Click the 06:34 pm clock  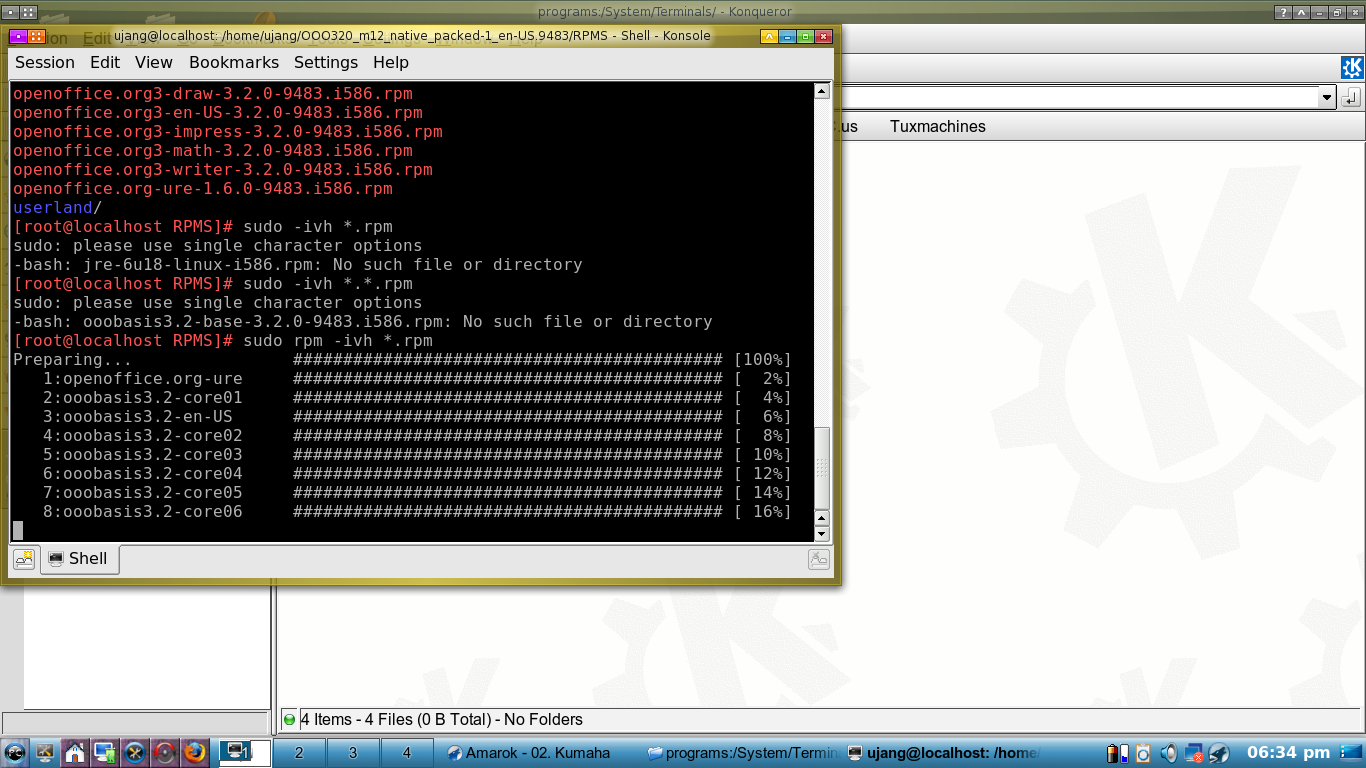[1289, 753]
